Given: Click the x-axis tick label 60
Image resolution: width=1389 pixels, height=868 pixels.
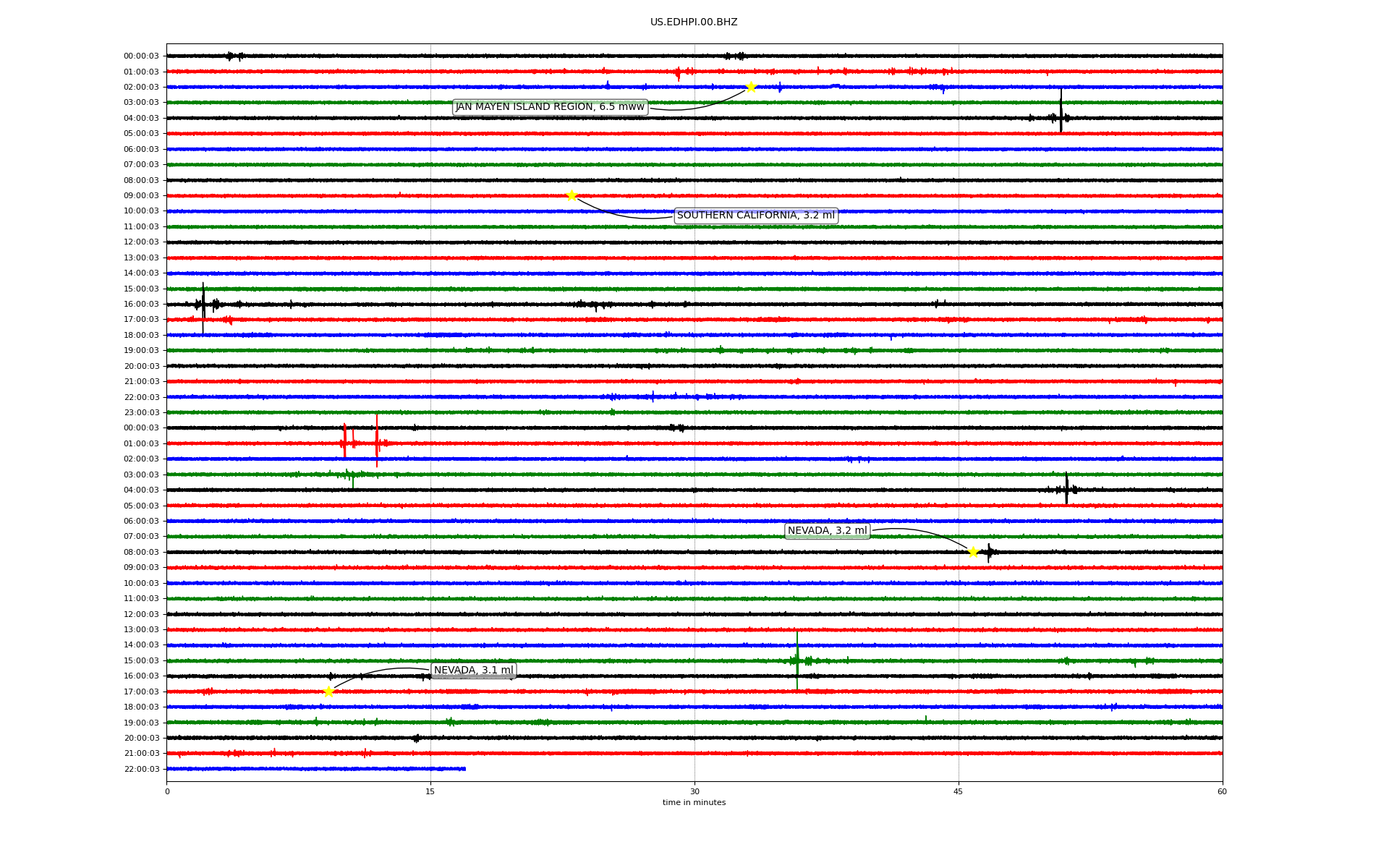Looking at the screenshot, I should coord(1222,791).
